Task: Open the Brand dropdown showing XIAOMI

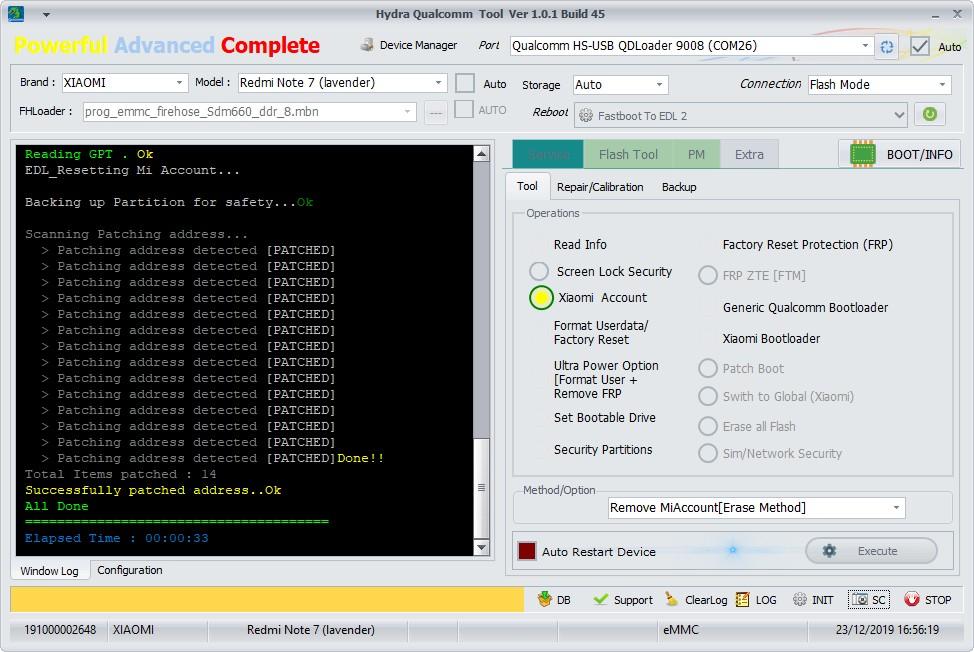Action: [179, 83]
